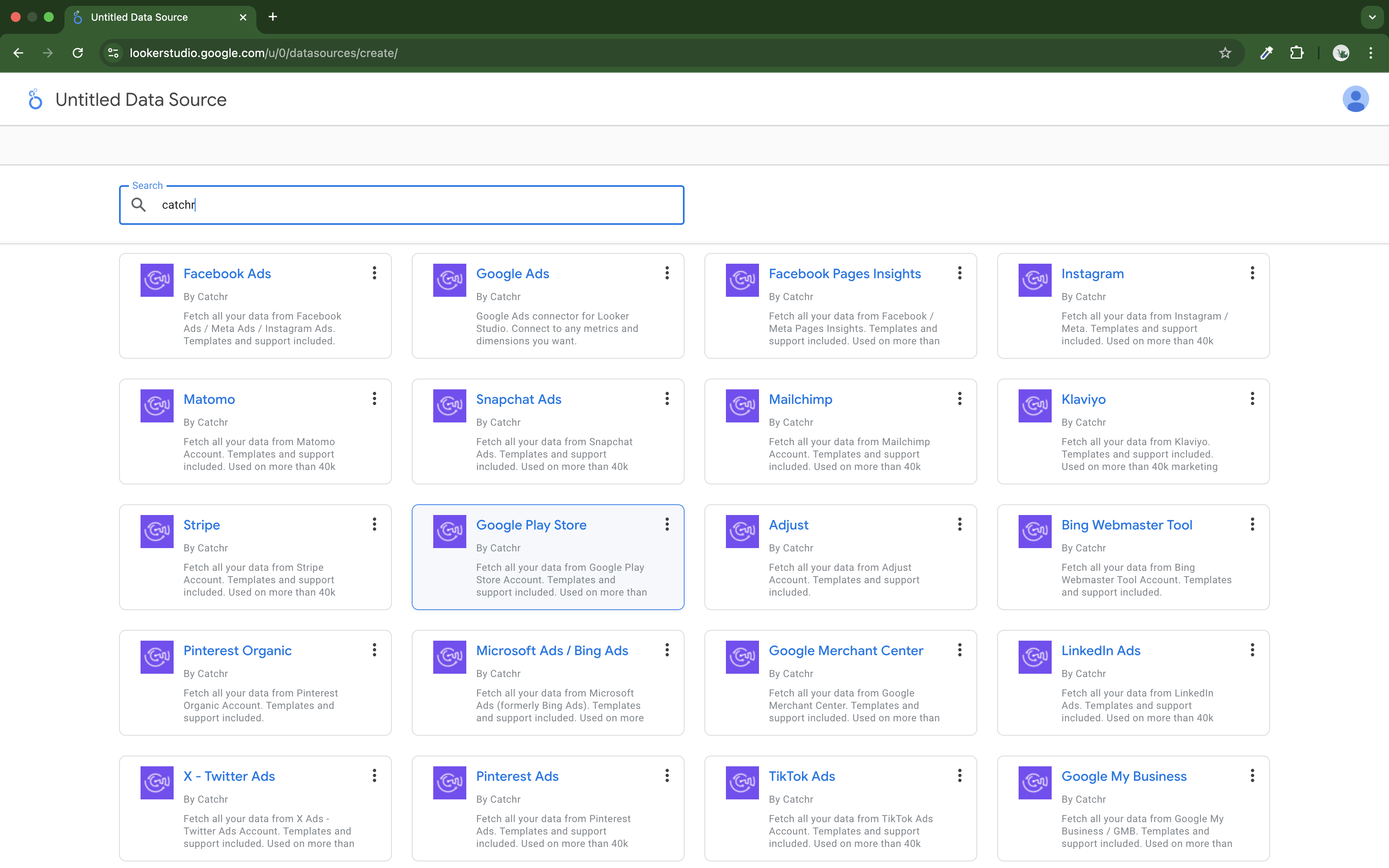Rename the Untitled Data Source title
The width and height of the screenshot is (1389, 868).
click(141, 100)
